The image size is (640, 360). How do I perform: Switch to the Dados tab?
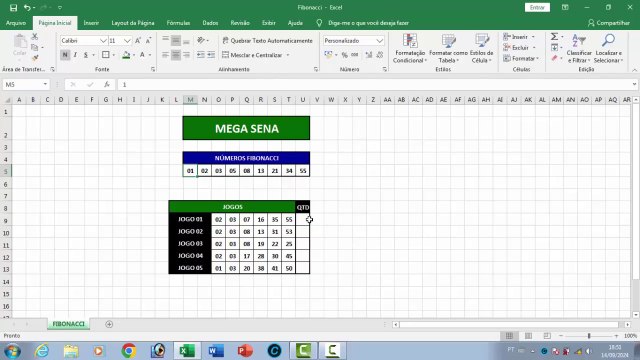[210, 23]
